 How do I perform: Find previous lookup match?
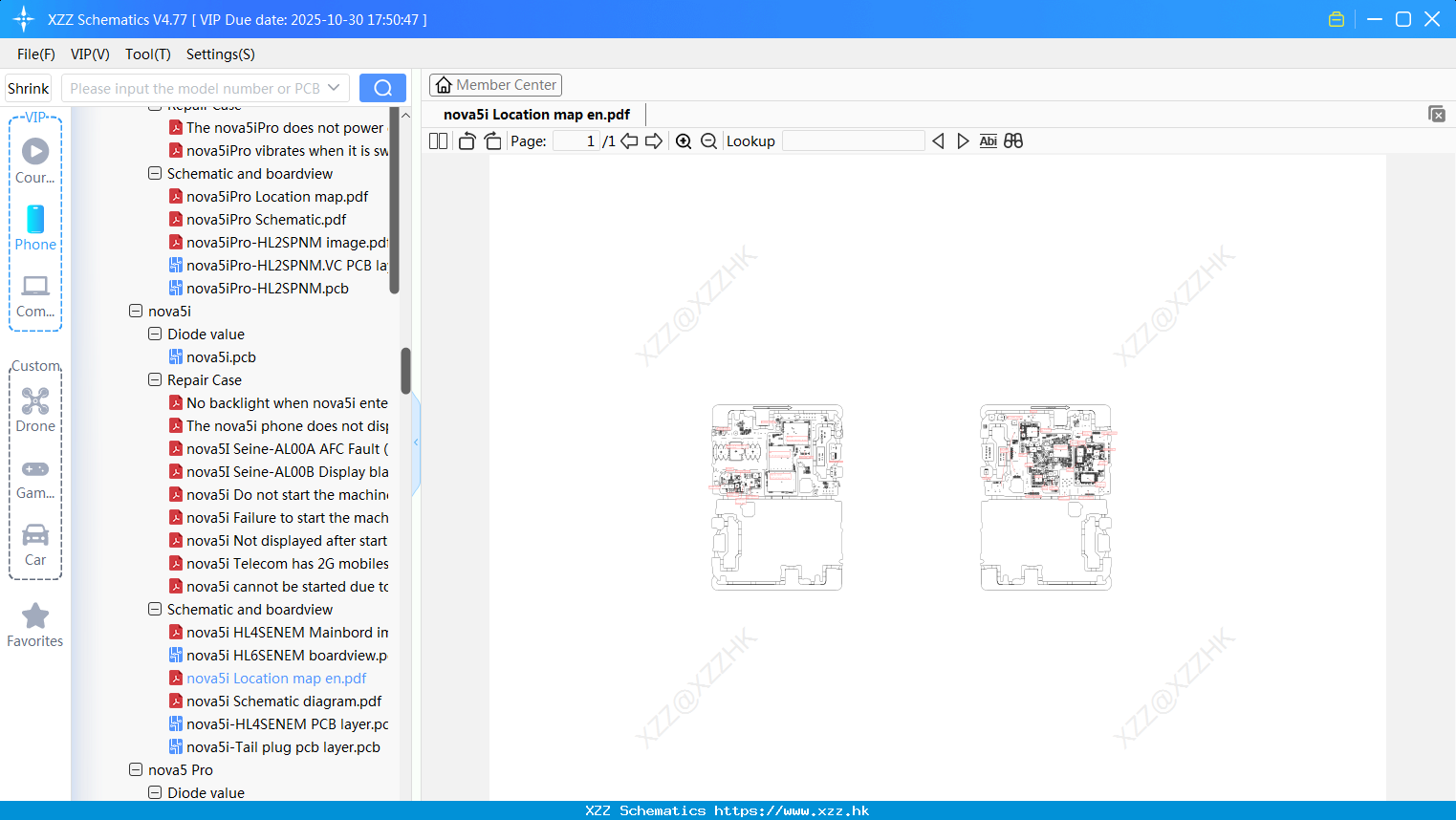point(938,141)
